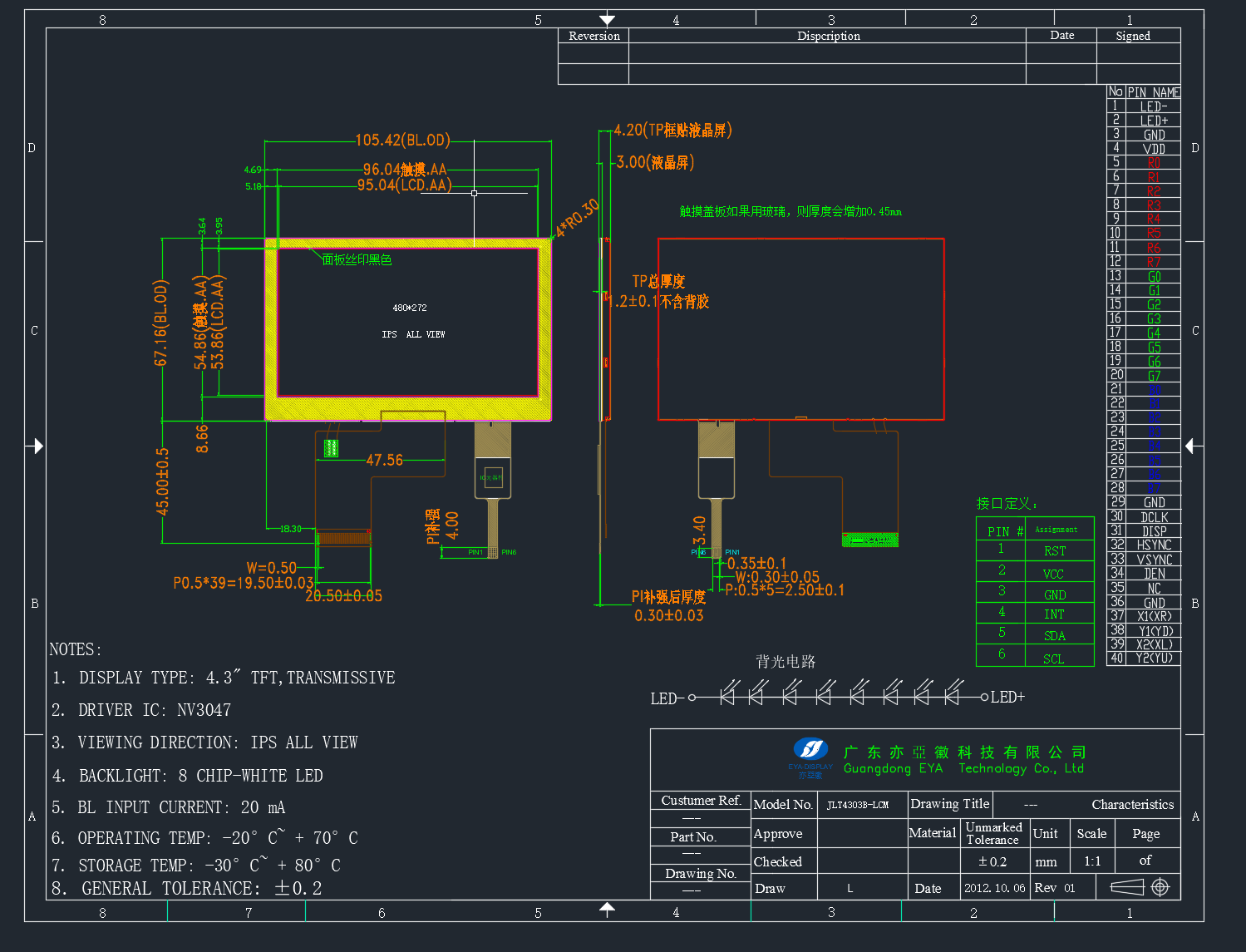Screen dimensions: 1246x952
Task: Pick the vertical 67.16(BL.OD) dimension
Action: (161, 323)
